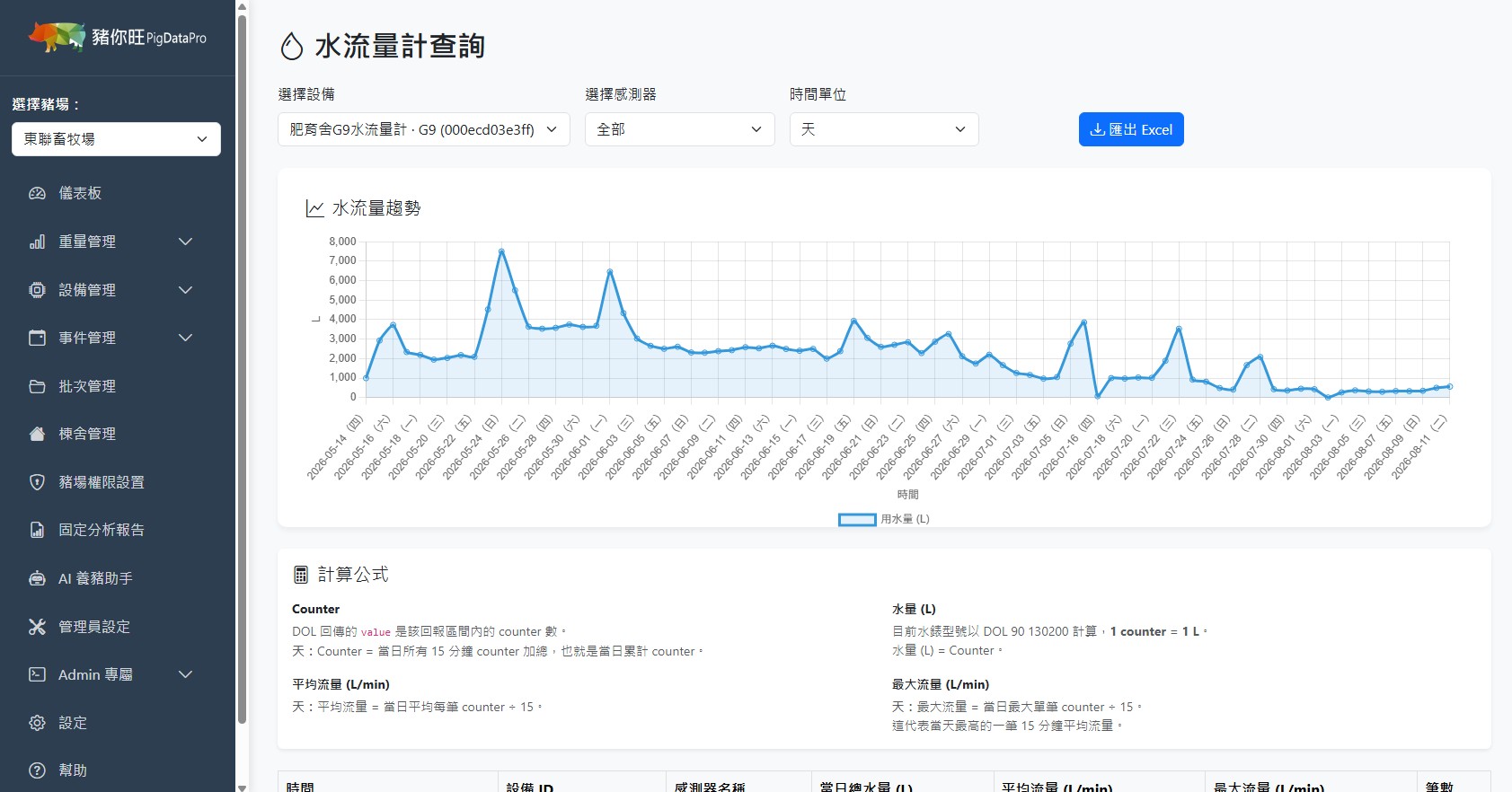Click the AI 養豬助手 robot icon
This screenshot has height=792, width=1512.
(x=37, y=578)
